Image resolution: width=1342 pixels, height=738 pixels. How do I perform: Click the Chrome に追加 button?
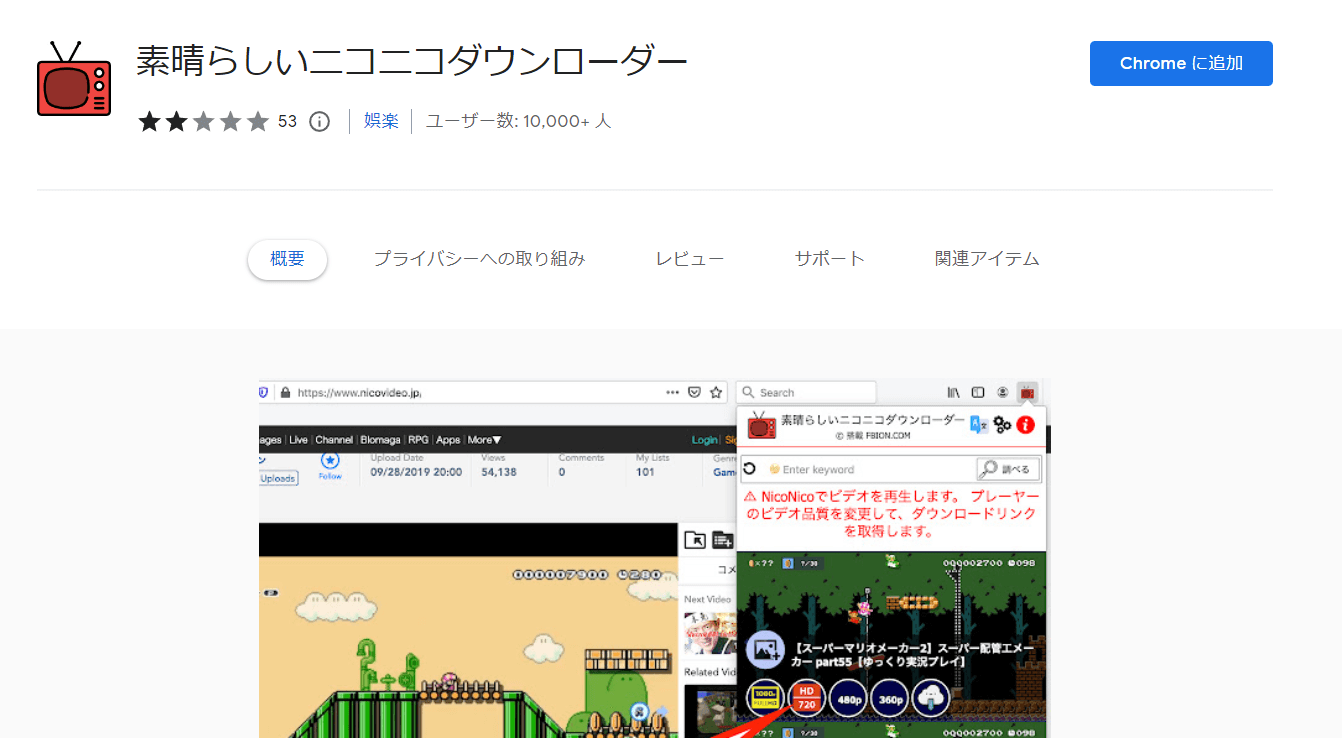[1181, 63]
